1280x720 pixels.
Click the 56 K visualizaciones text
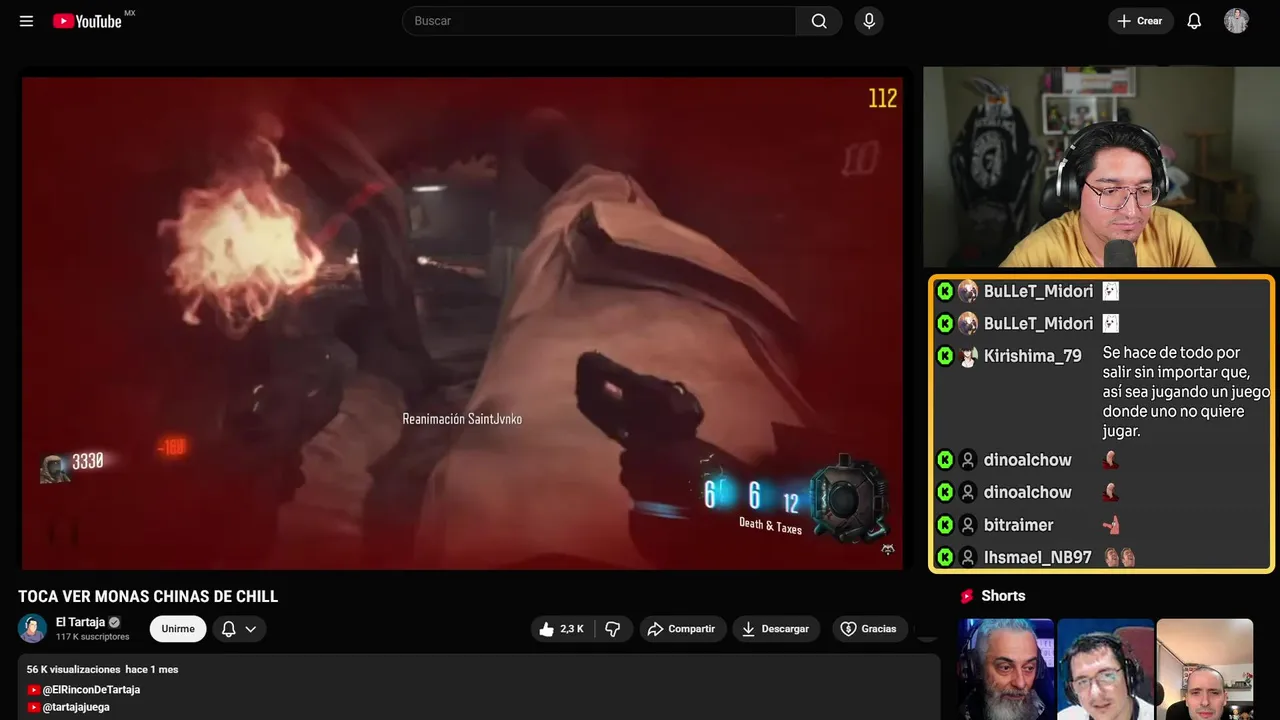(x=74, y=669)
